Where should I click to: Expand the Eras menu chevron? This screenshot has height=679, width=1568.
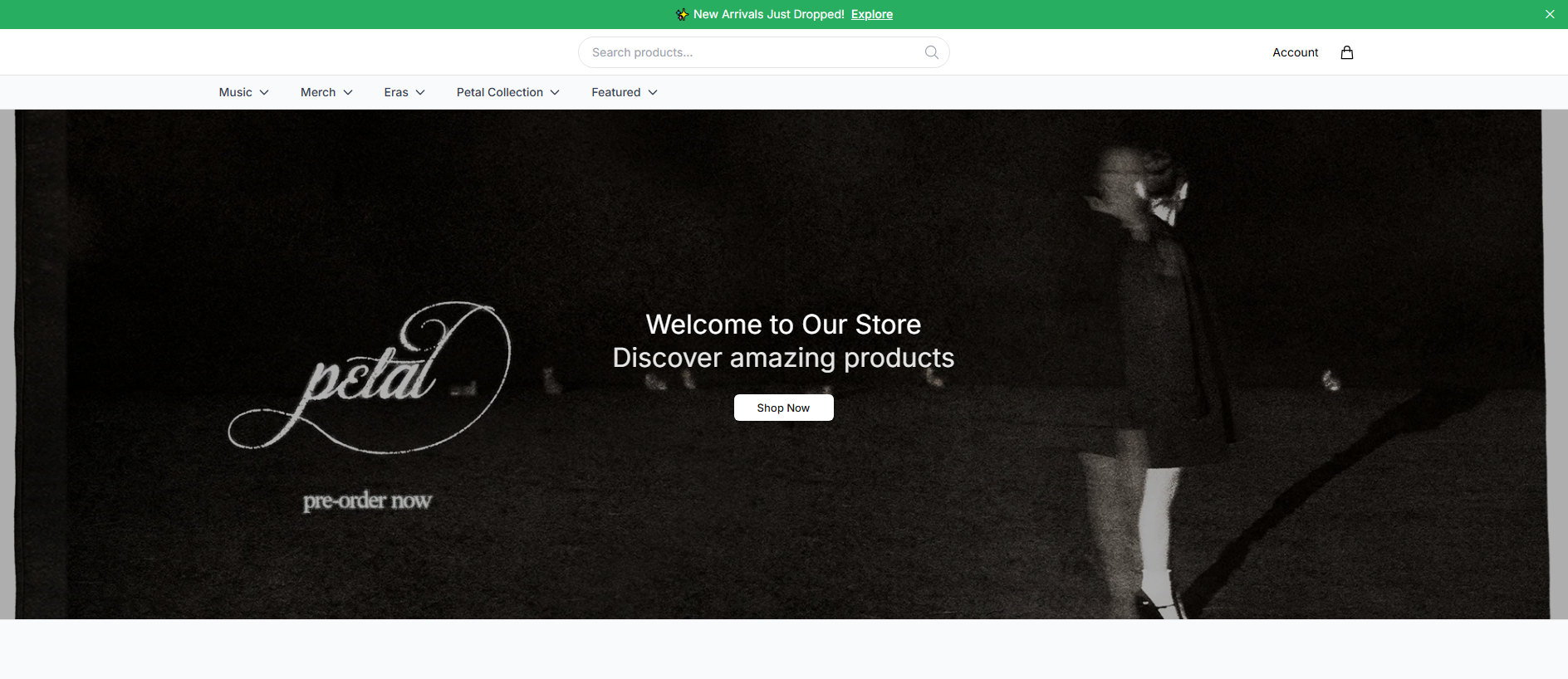coord(420,92)
